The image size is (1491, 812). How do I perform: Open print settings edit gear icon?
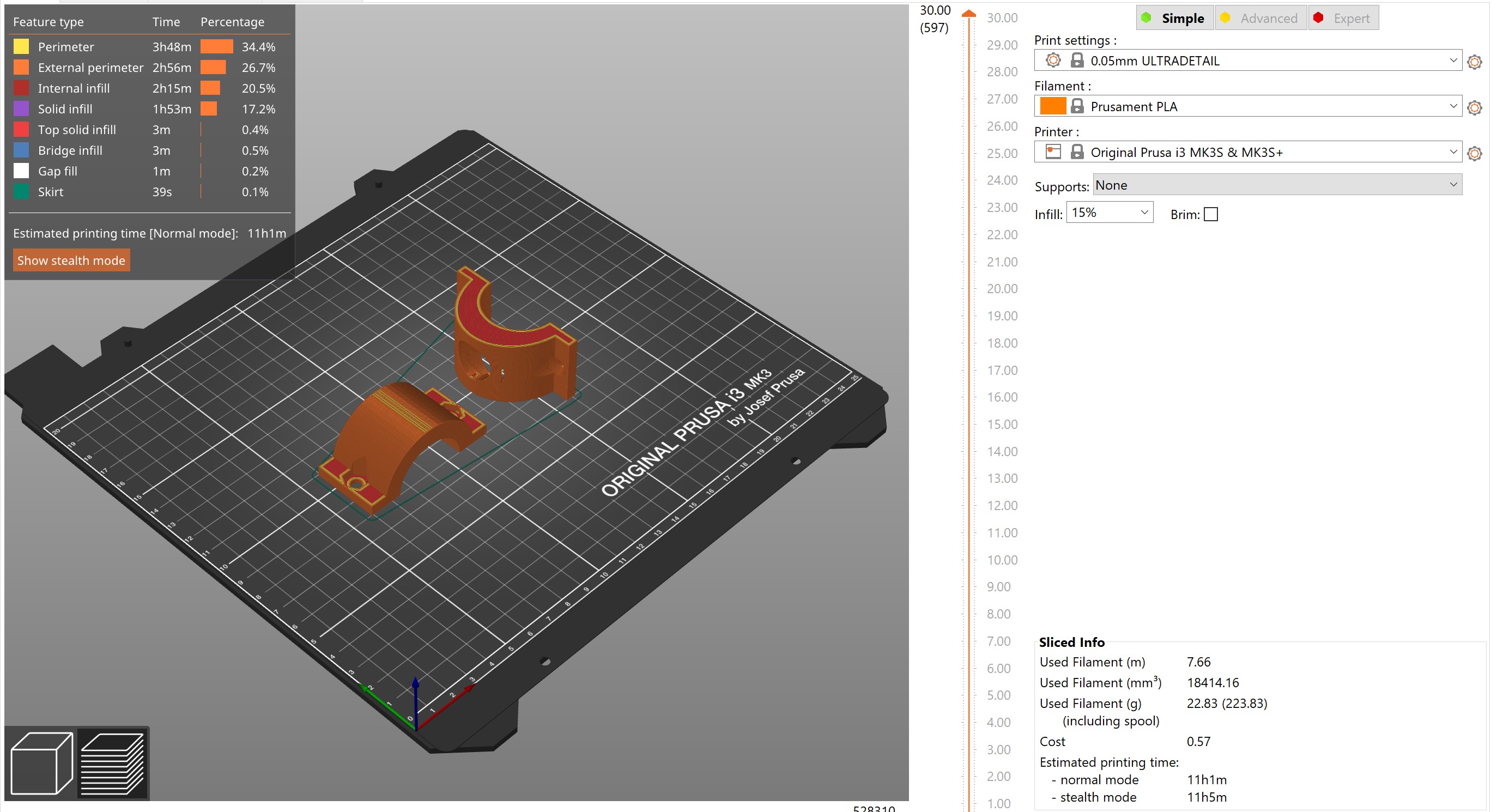click(x=1475, y=62)
